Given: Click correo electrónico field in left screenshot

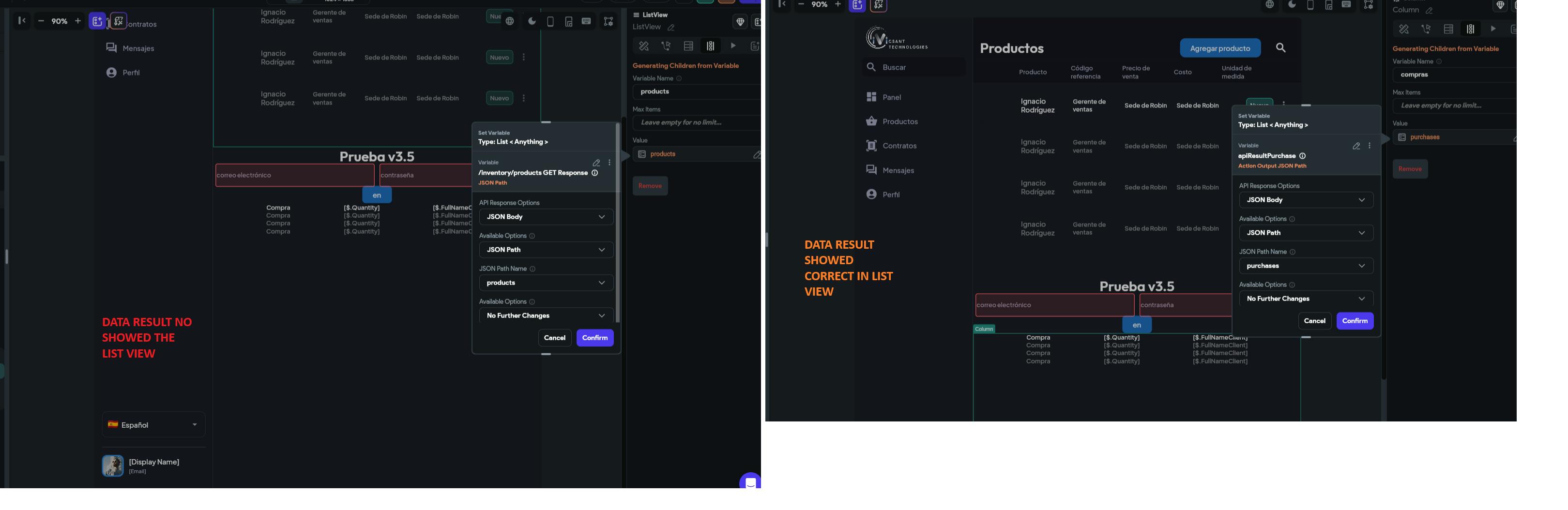Looking at the screenshot, I should [295, 175].
